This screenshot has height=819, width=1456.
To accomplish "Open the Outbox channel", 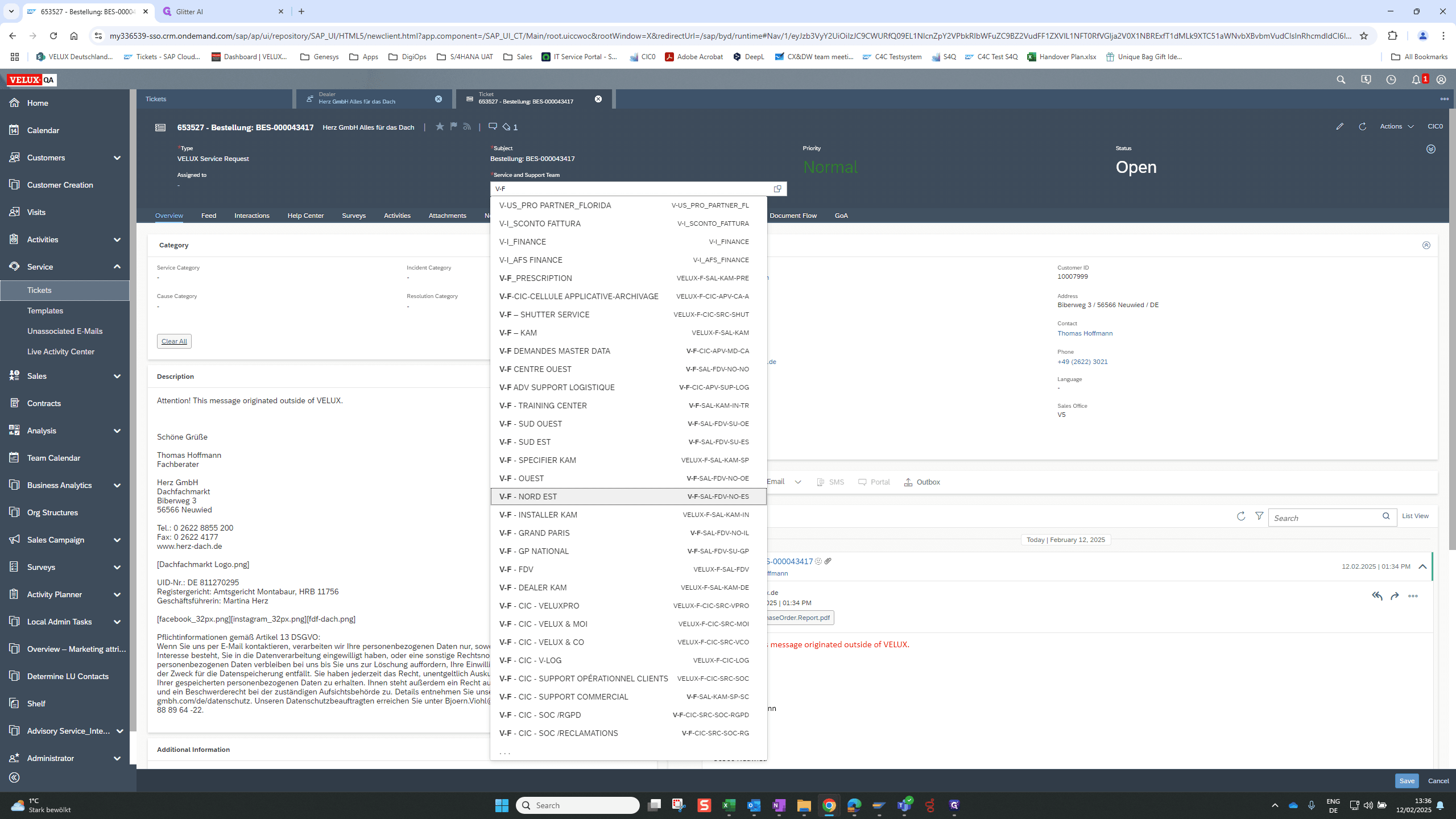I will click(x=922, y=482).
